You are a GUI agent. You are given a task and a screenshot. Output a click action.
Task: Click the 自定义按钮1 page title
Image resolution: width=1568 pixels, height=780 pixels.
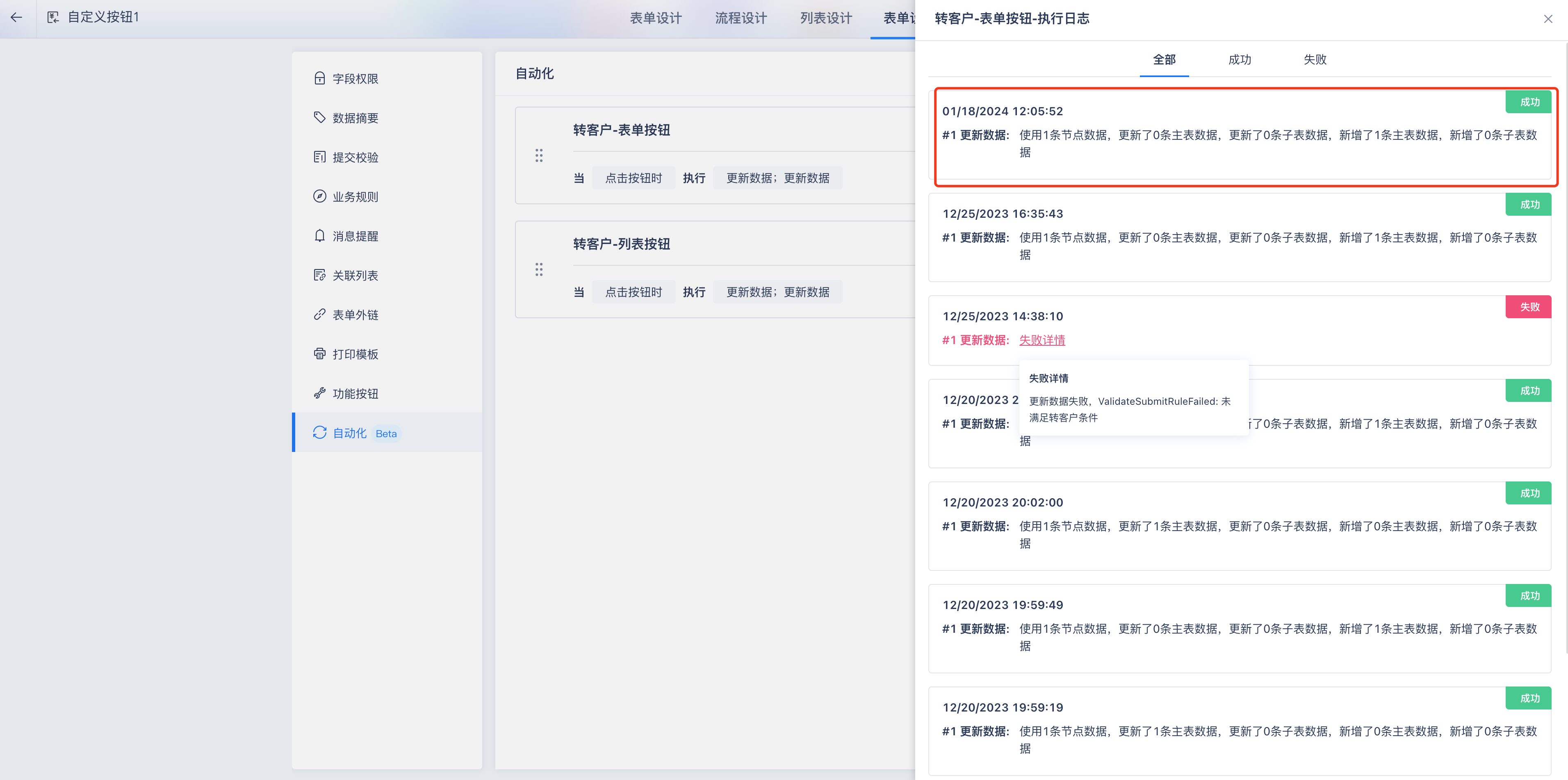click(x=103, y=17)
